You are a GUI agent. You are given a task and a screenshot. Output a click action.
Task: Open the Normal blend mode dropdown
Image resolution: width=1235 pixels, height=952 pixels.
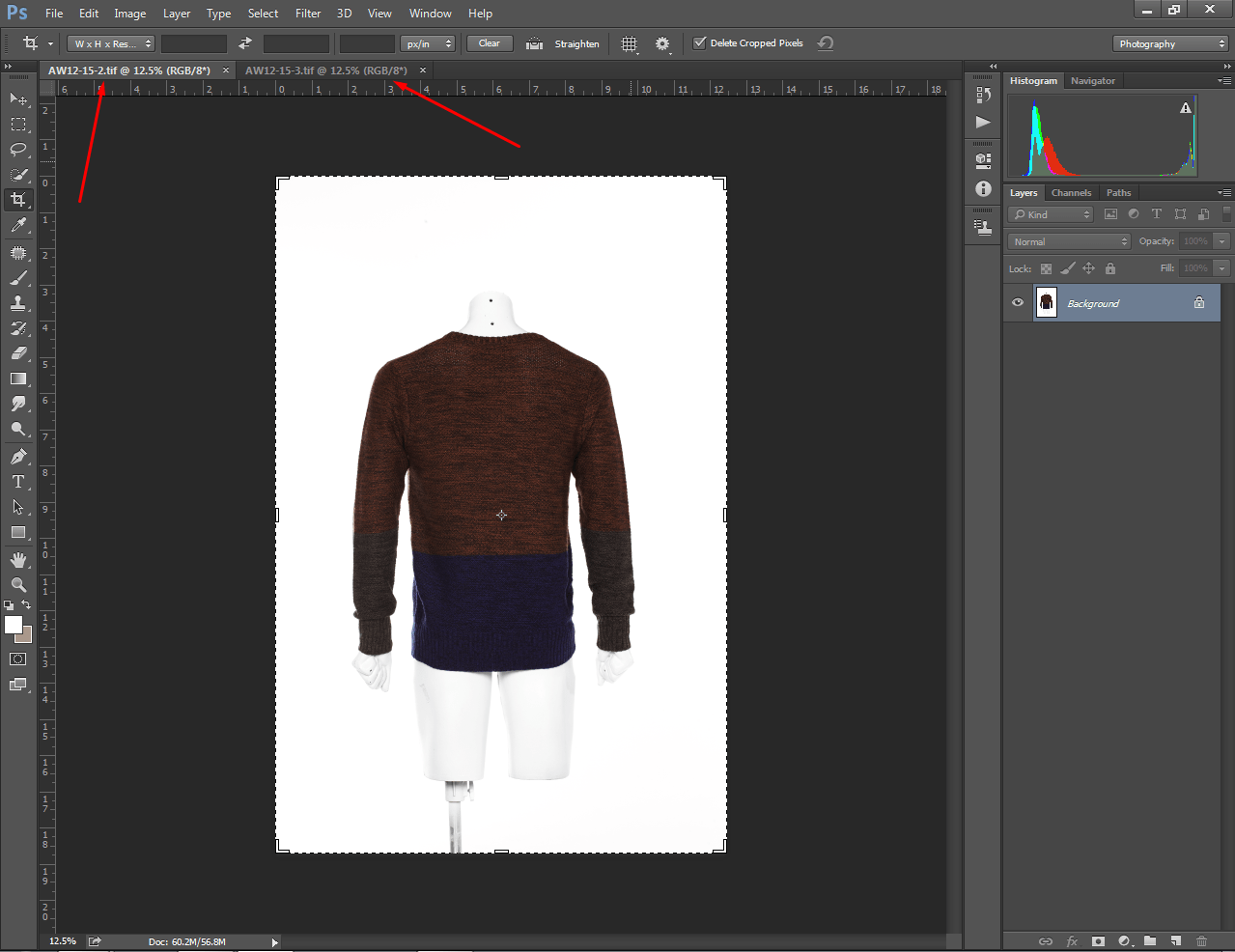(x=1069, y=241)
